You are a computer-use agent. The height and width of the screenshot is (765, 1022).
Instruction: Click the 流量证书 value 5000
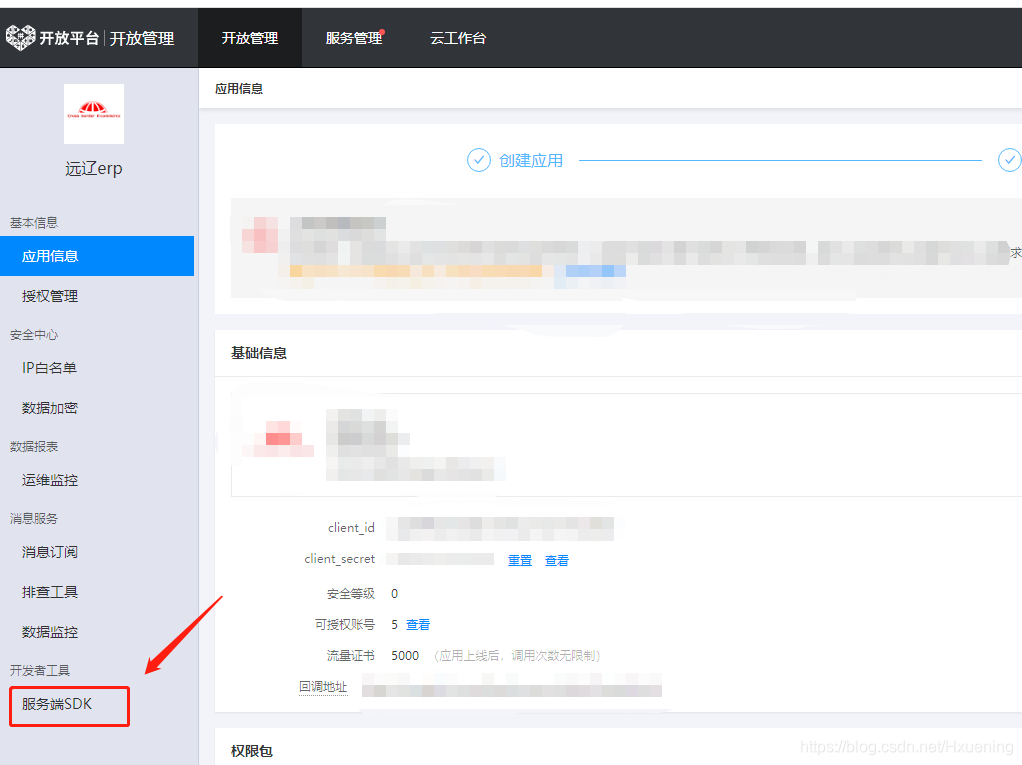(x=405, y=656)
